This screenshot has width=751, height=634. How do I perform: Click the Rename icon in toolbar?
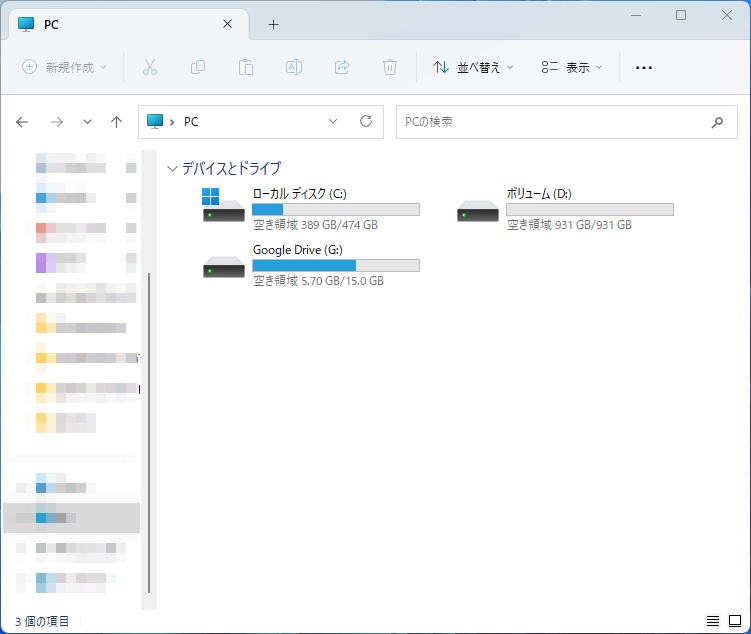click(294, 67)
